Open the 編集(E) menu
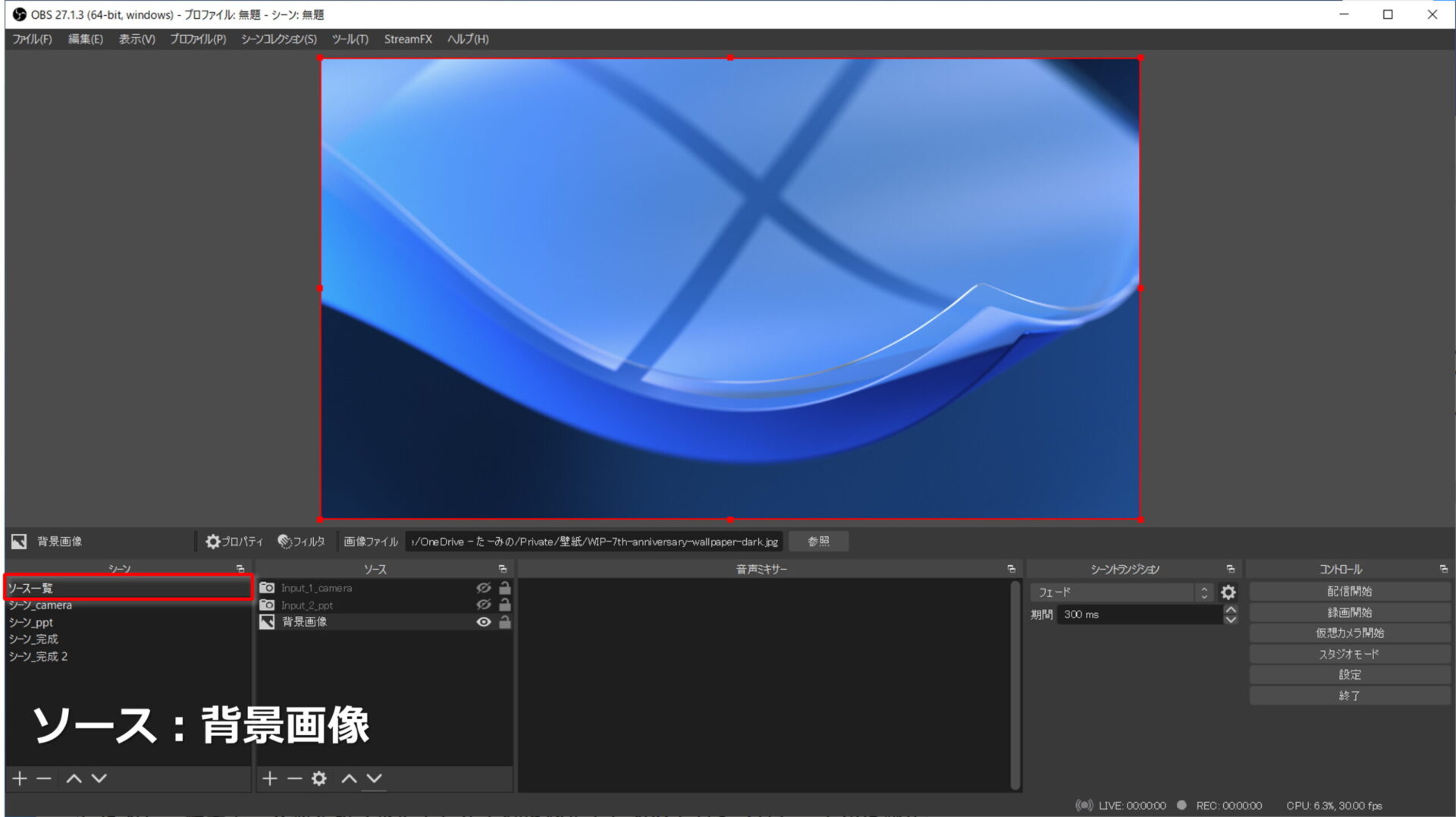The width and height of the screenshot is (1456, 817). [85, 39]
